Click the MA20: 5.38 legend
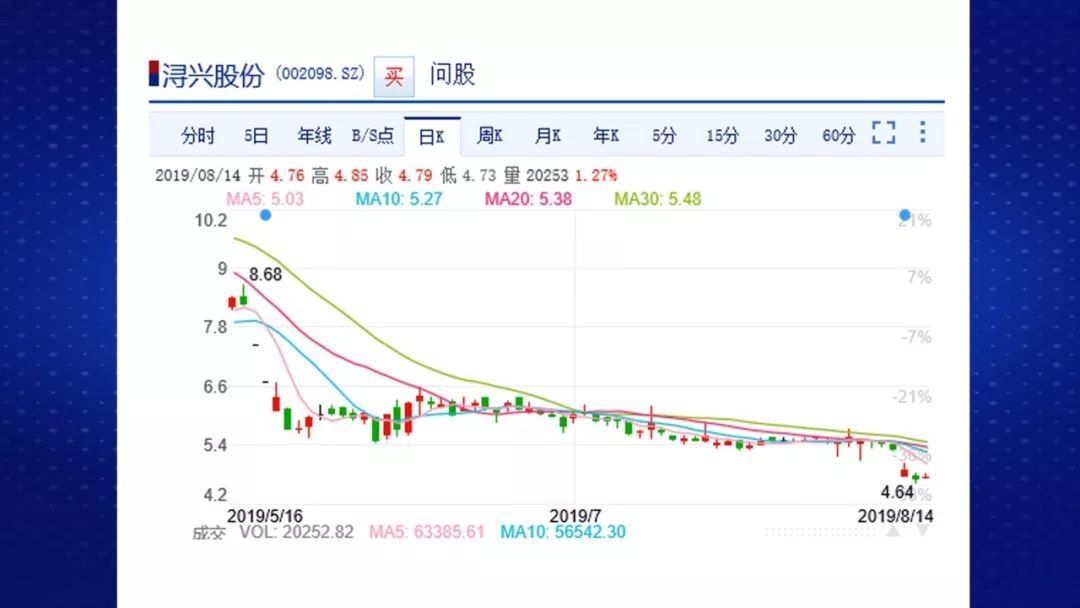This screenshot has height=608, width=1080. click(528, 199)
